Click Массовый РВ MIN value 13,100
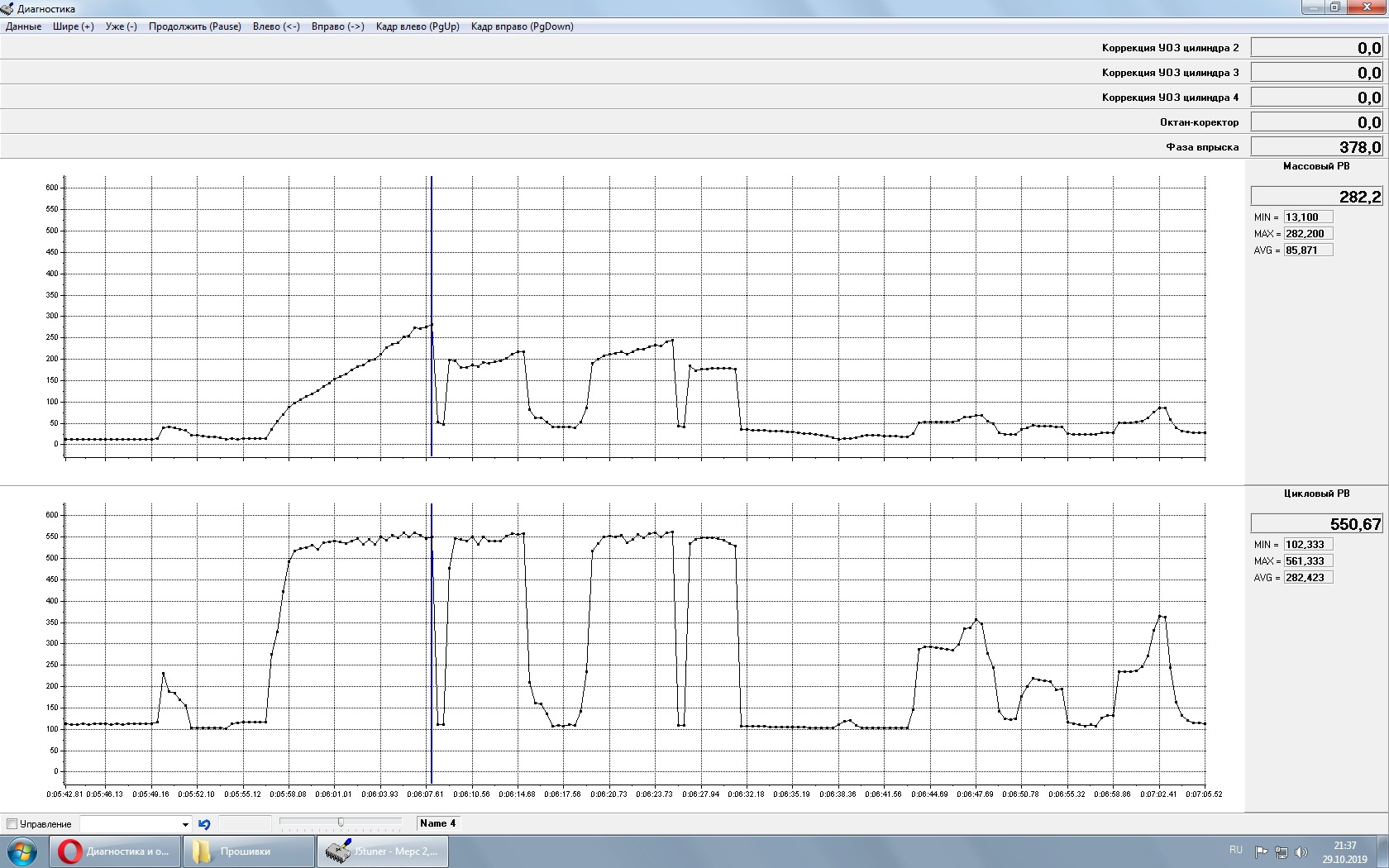The height and width of the screenshot is (868, 1389). coord(1308,217)
